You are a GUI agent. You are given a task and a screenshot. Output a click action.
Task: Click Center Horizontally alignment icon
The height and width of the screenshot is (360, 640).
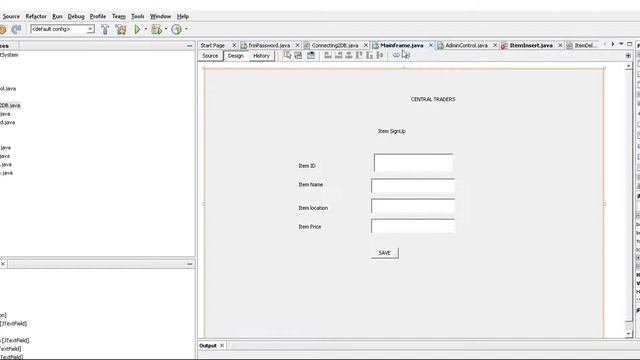(349, 55)
